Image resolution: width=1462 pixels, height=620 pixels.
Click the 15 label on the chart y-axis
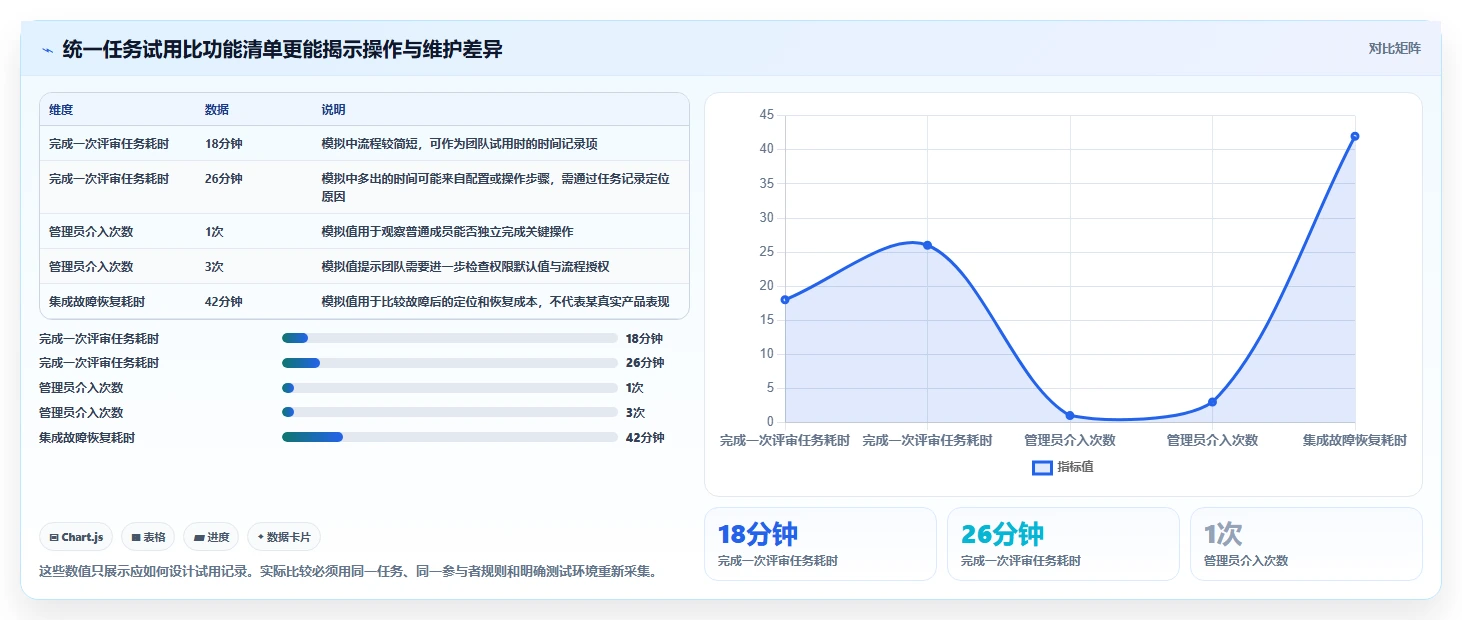click(x=767, y=320)
